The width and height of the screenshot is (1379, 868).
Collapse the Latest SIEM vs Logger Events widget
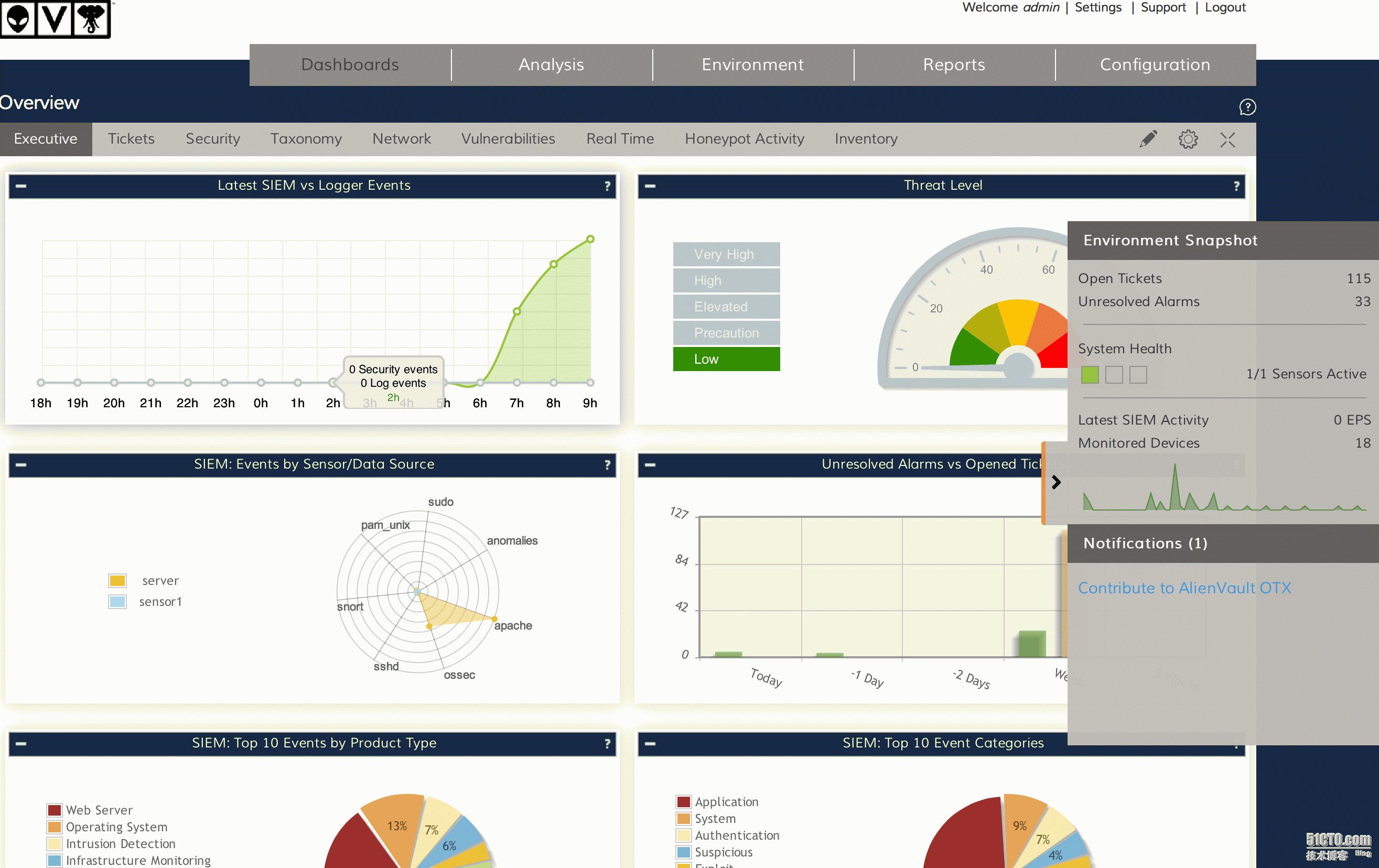pos(21,186)
